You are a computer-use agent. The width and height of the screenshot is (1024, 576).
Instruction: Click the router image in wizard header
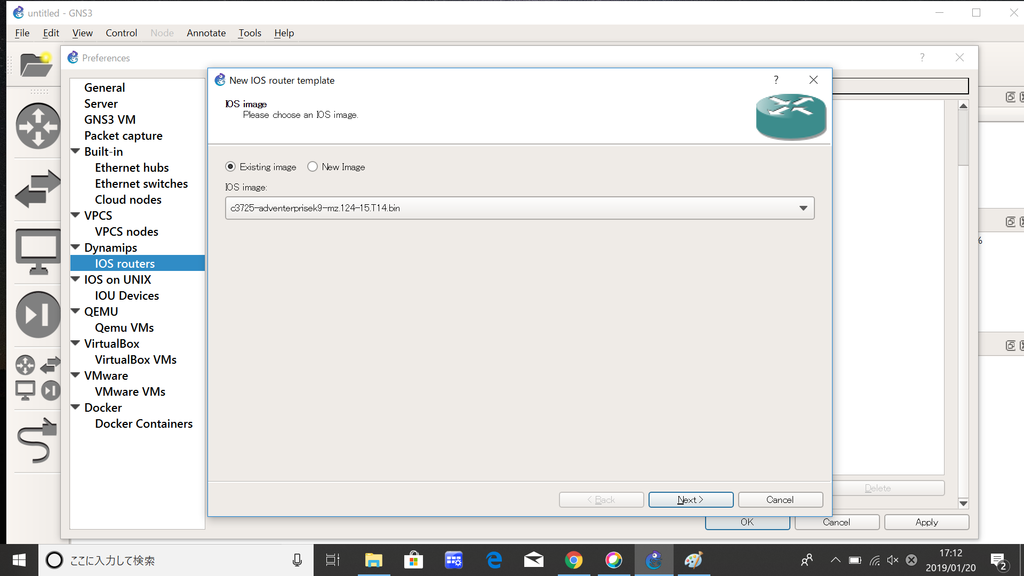click(790, 116)
